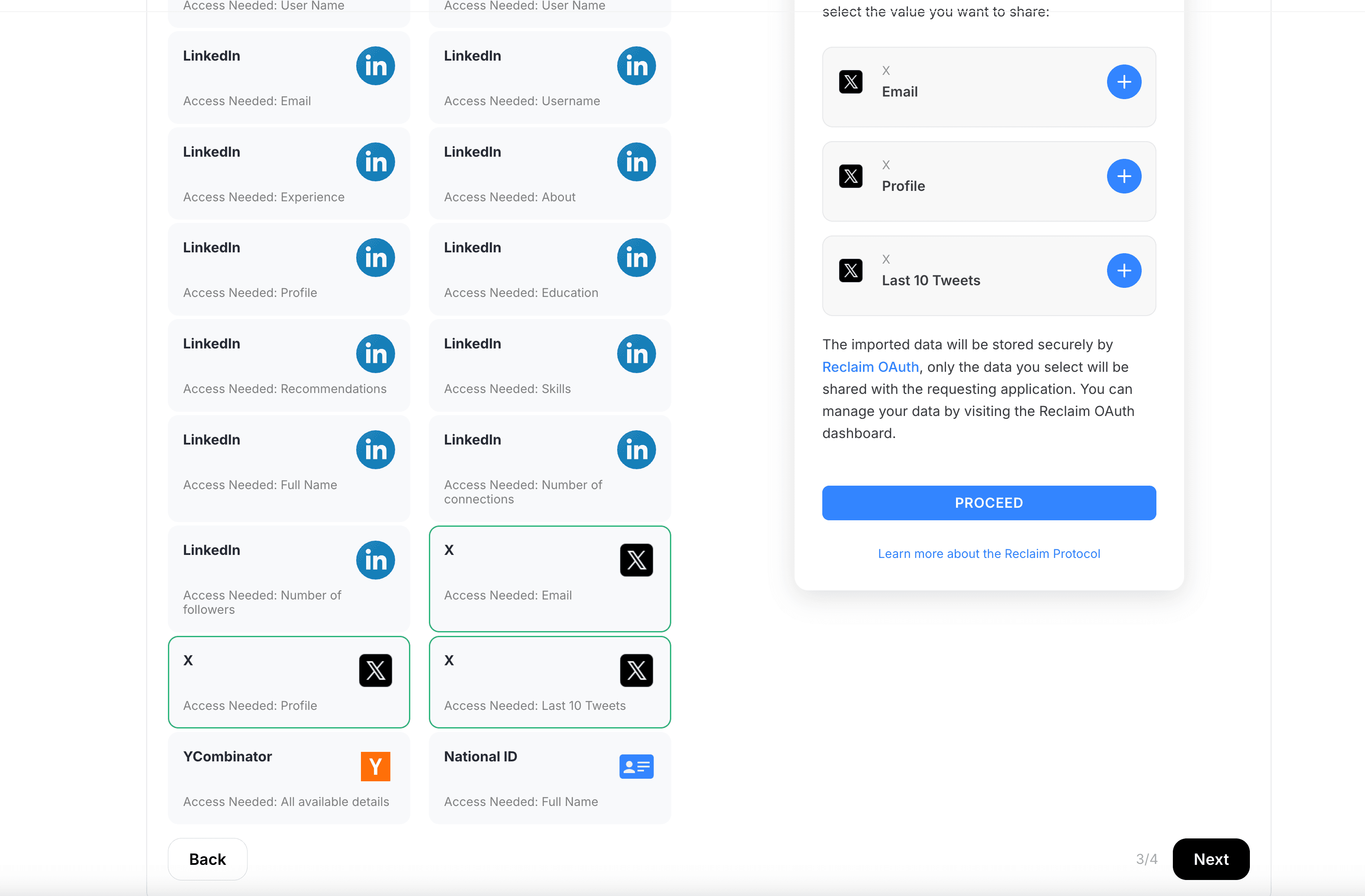Click X logo beside Last 10 Tweets in panel

pyautogui.click(x=850, y=271)
